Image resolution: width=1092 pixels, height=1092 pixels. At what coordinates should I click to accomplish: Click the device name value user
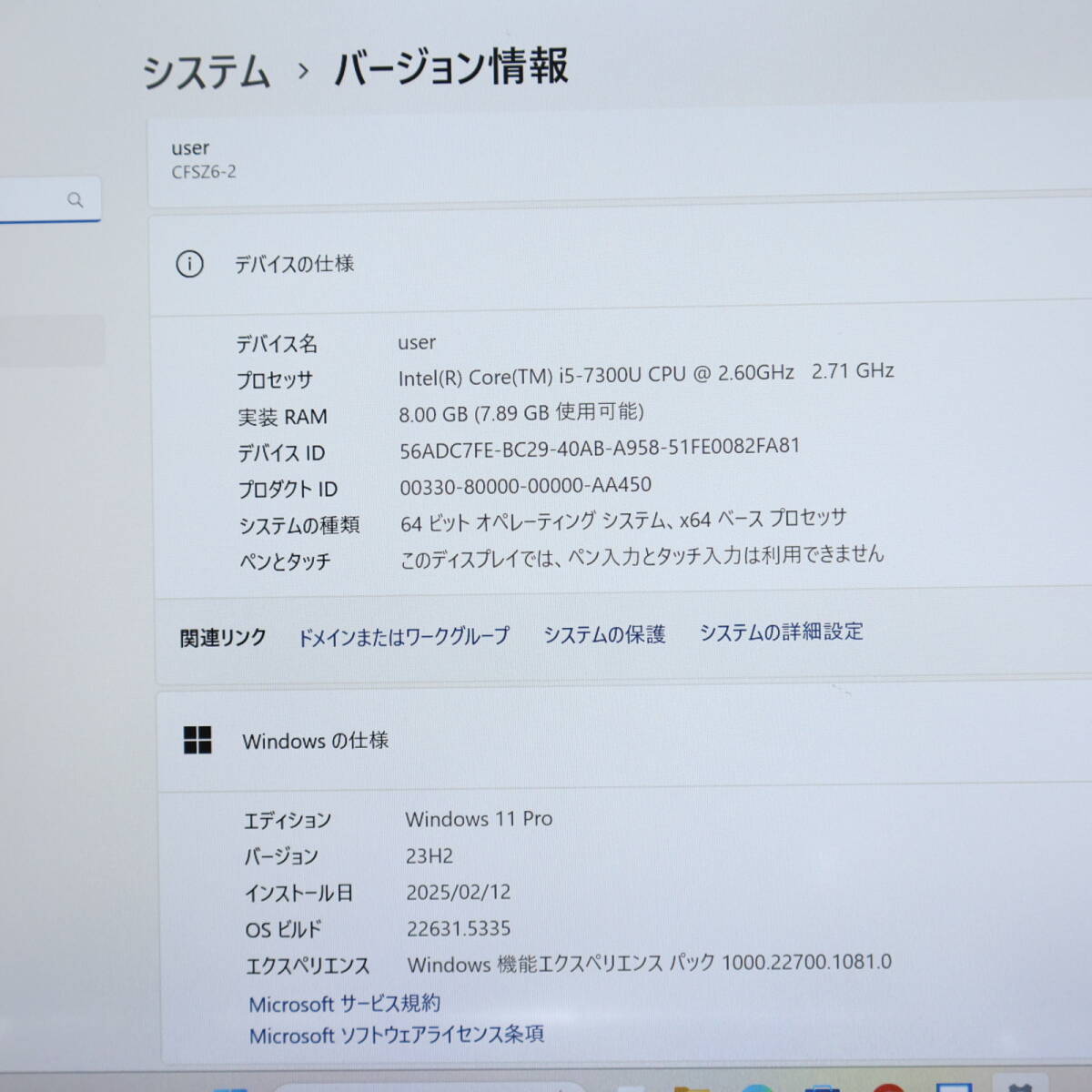pos(417,343)
